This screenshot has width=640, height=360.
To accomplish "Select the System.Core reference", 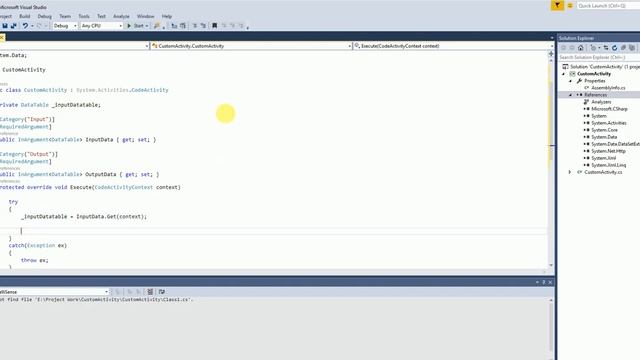I will coord(604,130).
